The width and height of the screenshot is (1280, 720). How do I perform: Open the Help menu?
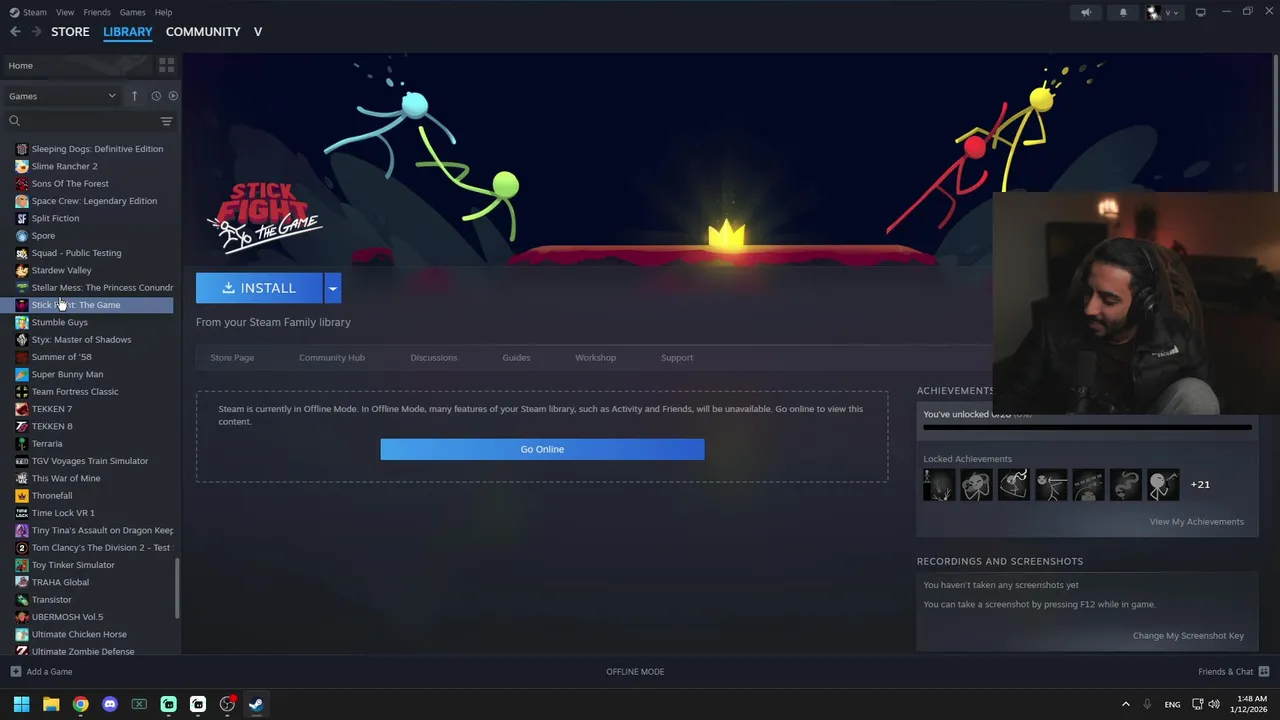click(164, 12)
